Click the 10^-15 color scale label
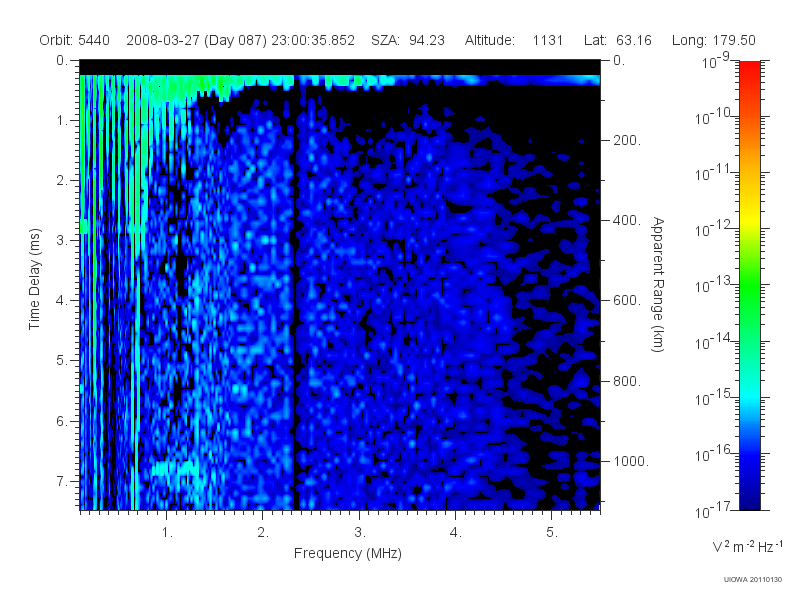 714,397
